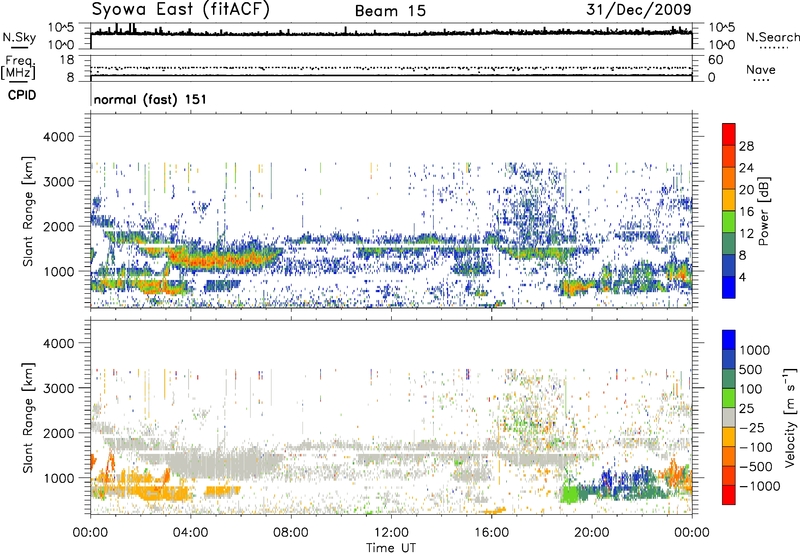Click the '16:00' time axis tick
800x554 pixels.
491,533
